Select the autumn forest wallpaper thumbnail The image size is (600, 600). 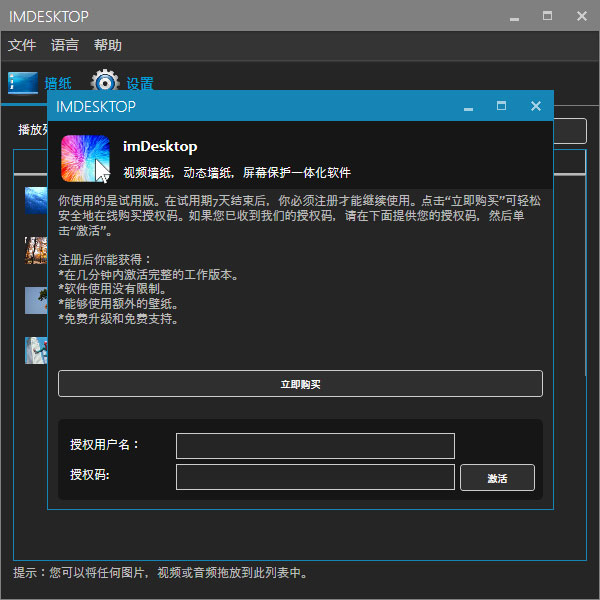[36, 251]
